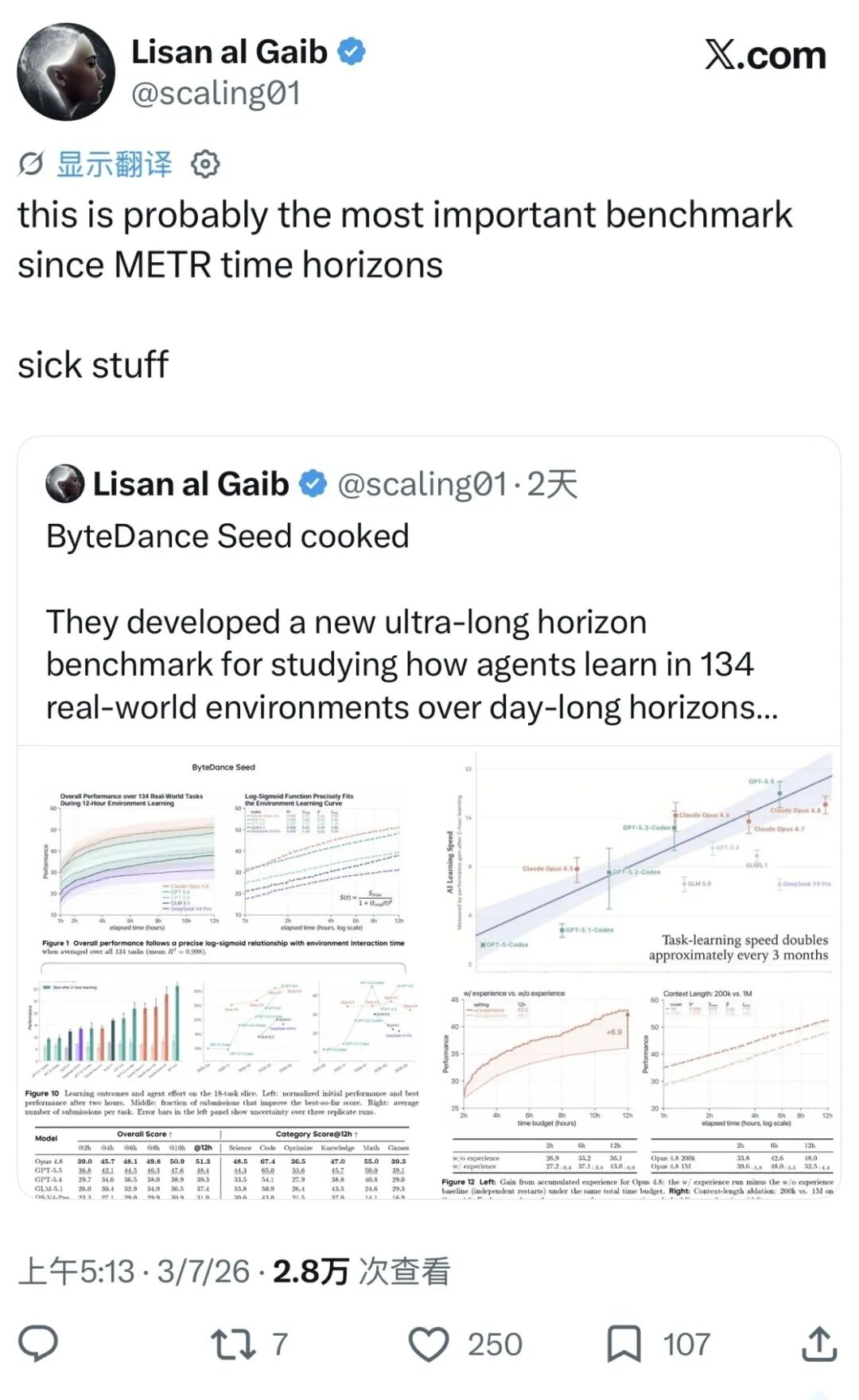Viewport: 859px width, 1400px height.
Task: Open the reply comment bubble icon
Action: click(x=38, y=1344)
